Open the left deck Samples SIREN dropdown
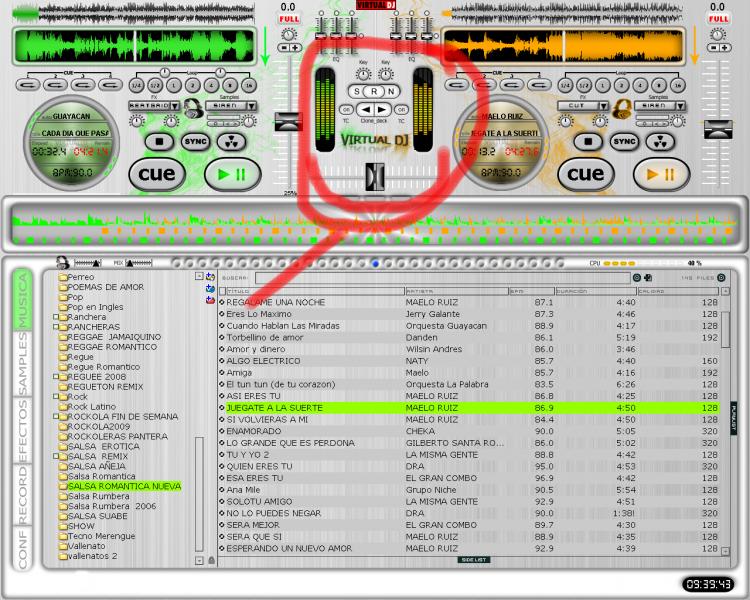The height and width of the screenshot is (600, 750). tap(251, 106)
